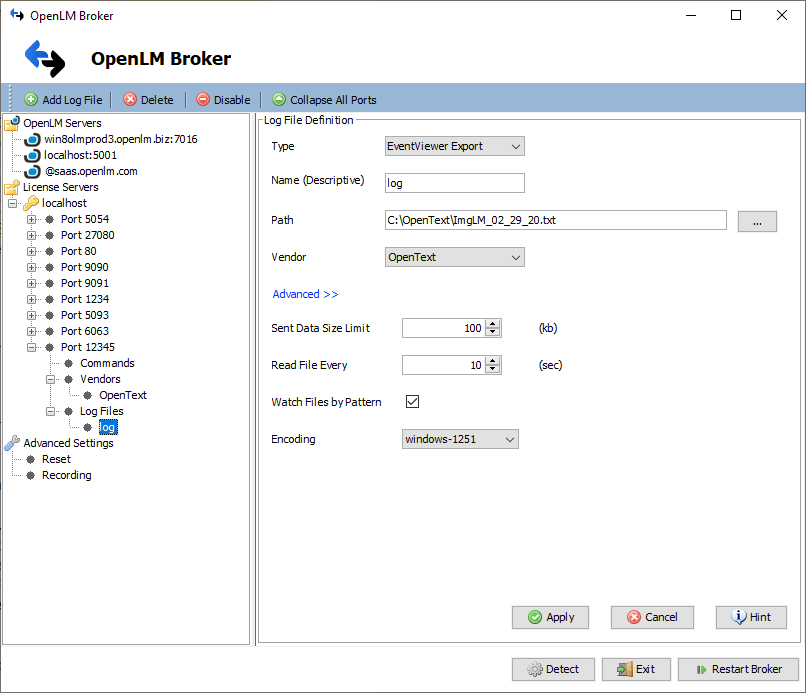Select the Recording item under Advanced Settings
Image resolution: width=806 pixels, height=693 pixels.
[66, 475]
